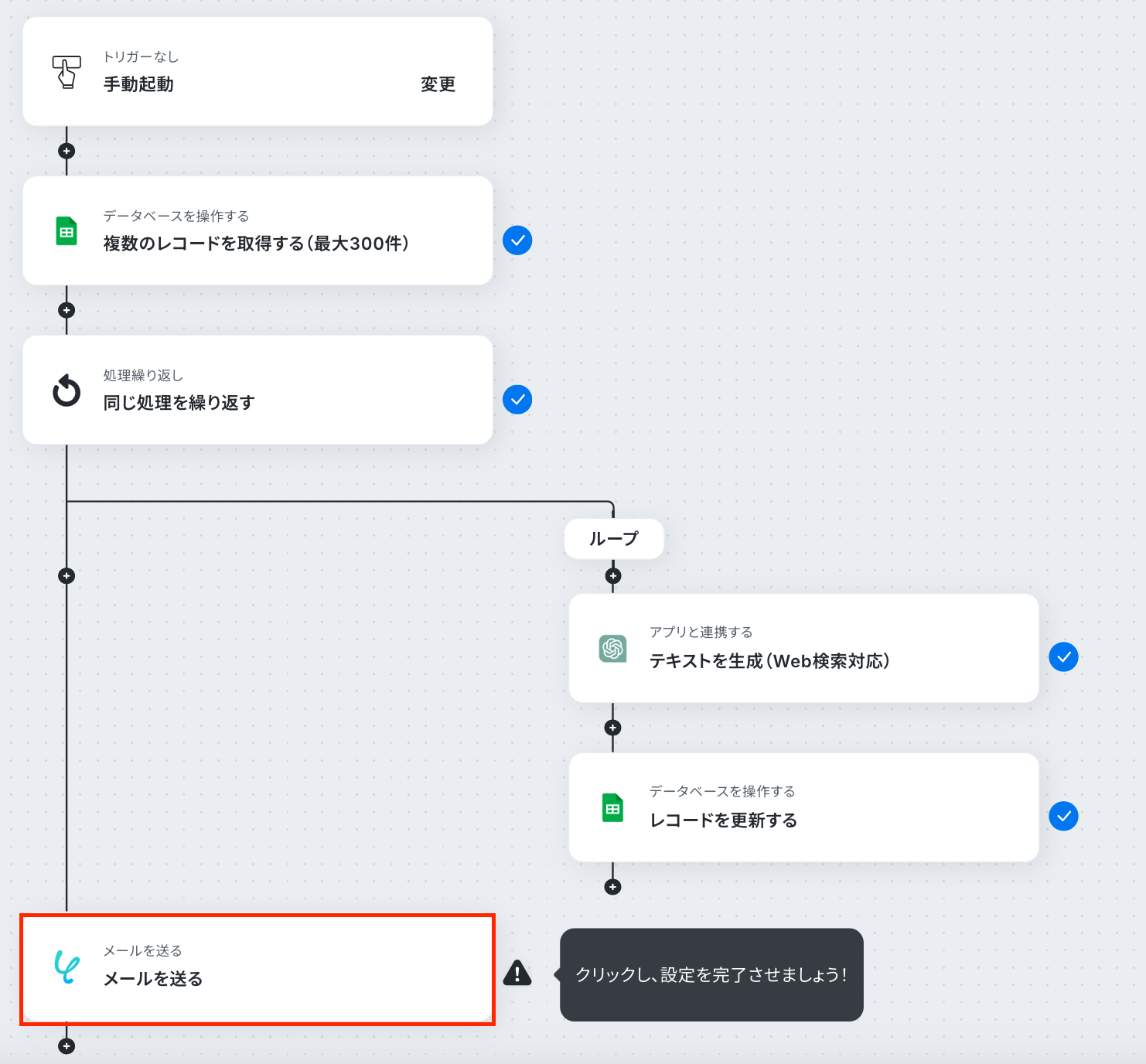Click plus node below 複数のレコードを取得する card
Image resolution: width=1146 pixels, height=1064 pixels.
click(x=67, y=310)
